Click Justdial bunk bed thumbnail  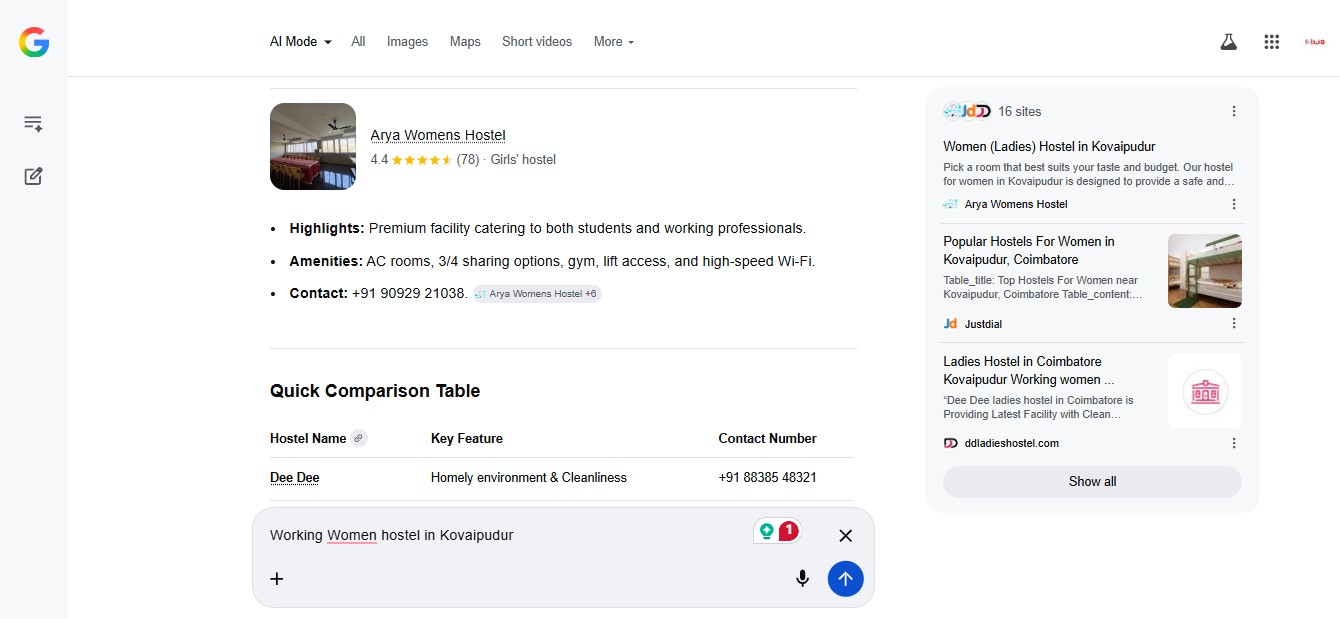[x=1205, y=270]
